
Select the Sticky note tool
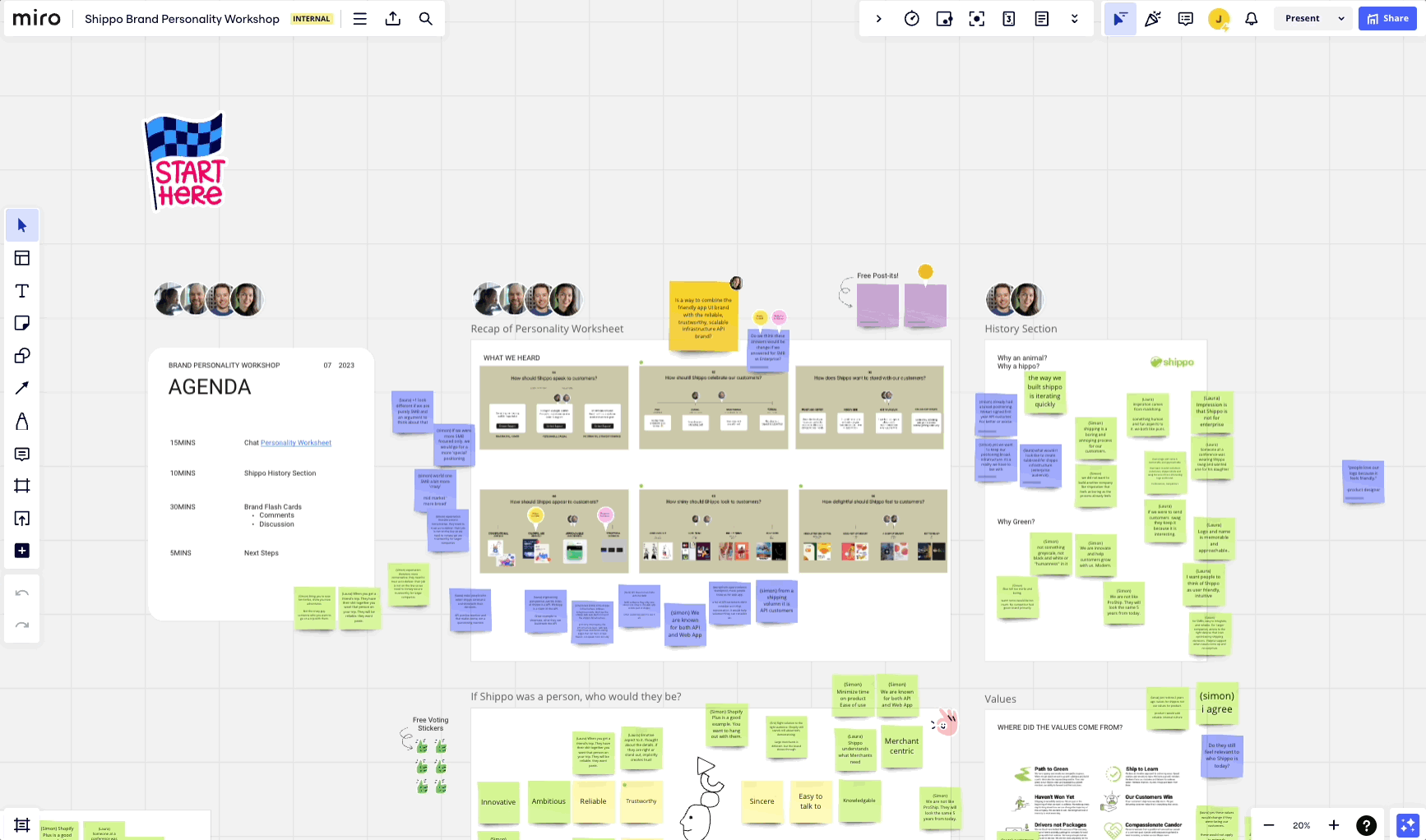22,323
